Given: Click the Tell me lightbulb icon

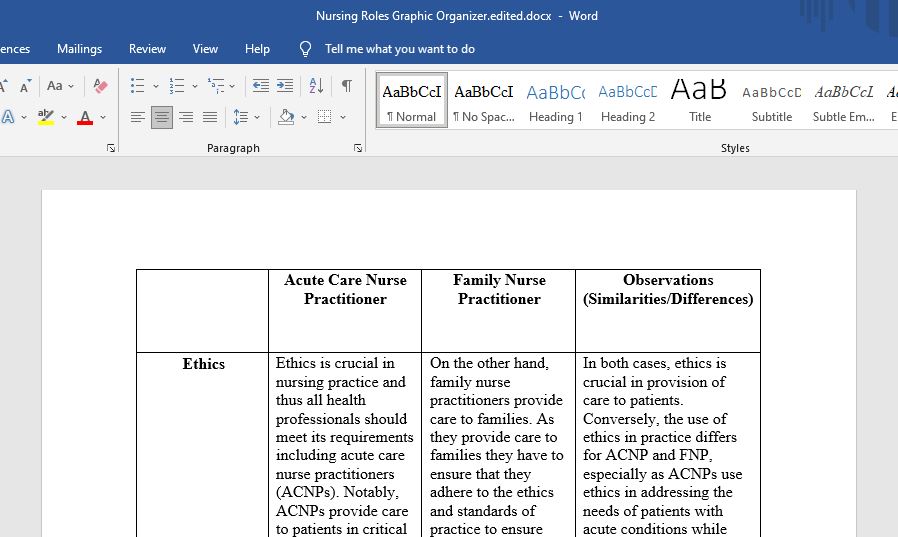Looking at the screenshot, I should [305, 49].
